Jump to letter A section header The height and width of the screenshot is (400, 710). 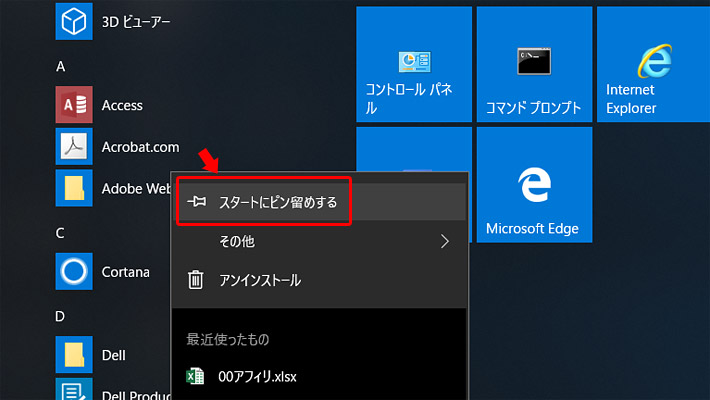61,67
